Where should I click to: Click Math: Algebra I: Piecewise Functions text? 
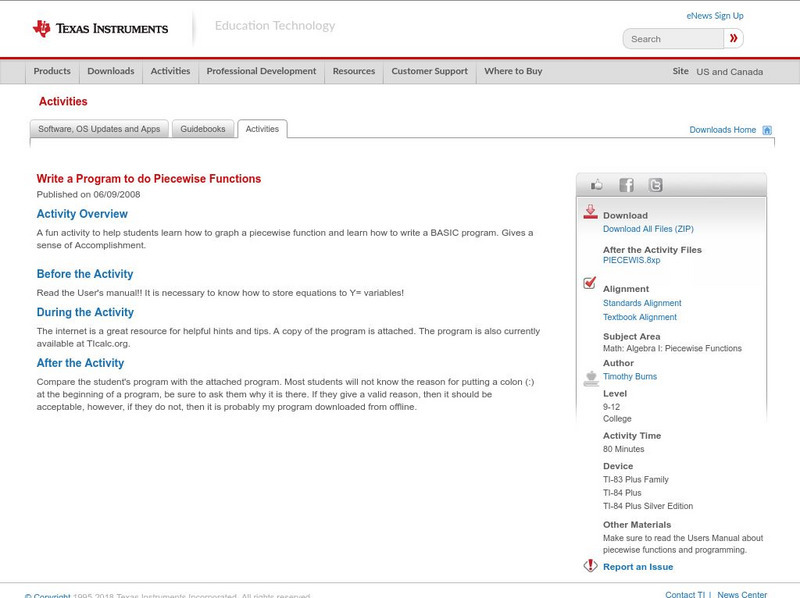(x=672, y=348)
